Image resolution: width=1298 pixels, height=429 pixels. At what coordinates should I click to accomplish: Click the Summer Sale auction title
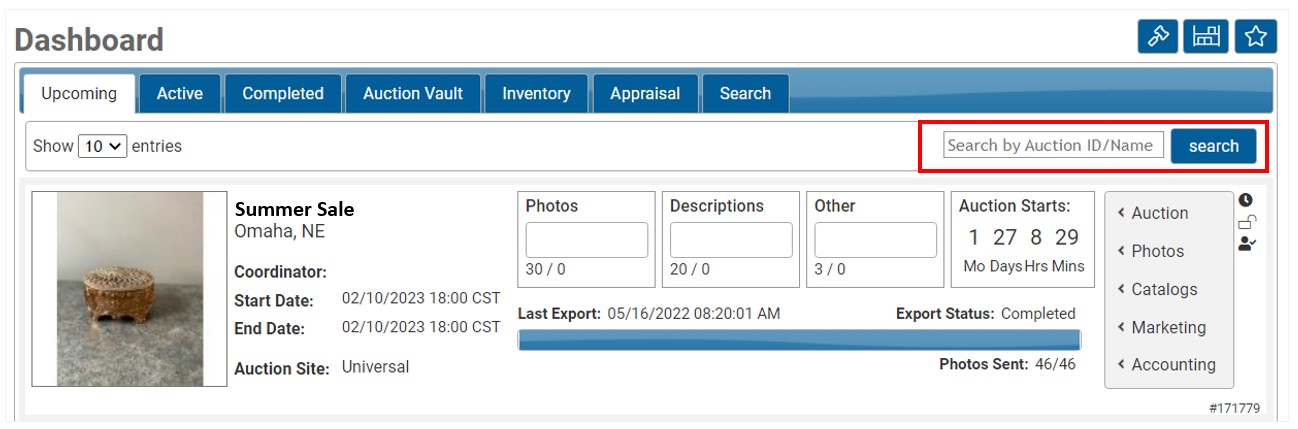point(294,209)
